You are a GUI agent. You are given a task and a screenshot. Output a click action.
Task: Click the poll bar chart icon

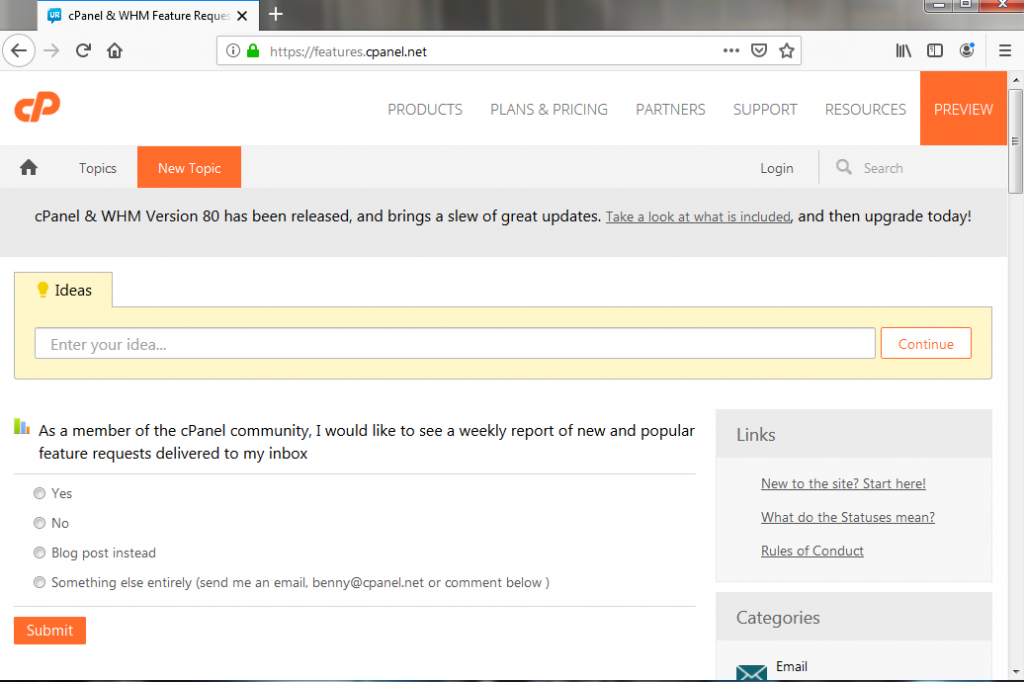coord(22,427)
